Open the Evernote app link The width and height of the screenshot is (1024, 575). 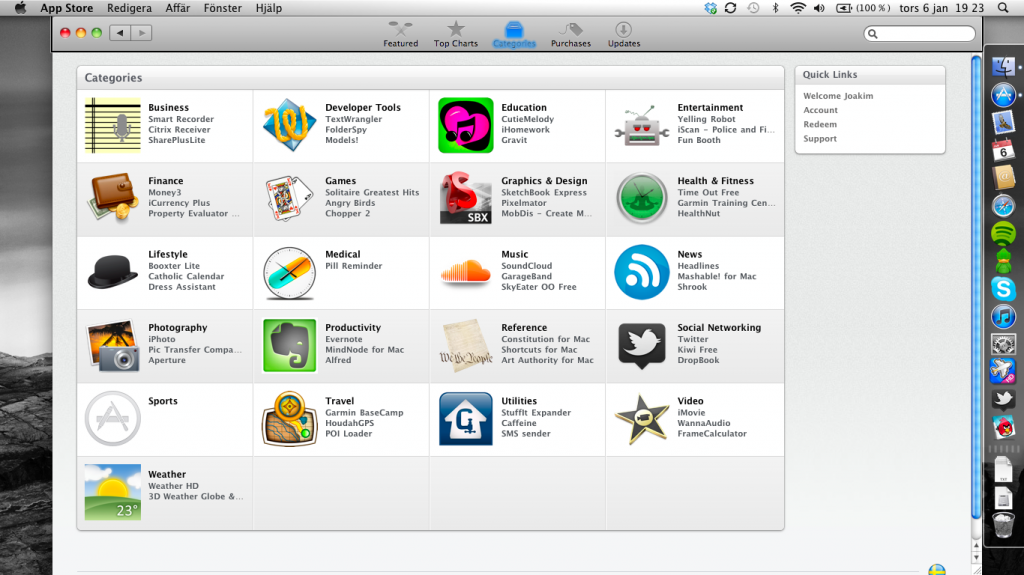pyautogui.click(x=344, y=339)
